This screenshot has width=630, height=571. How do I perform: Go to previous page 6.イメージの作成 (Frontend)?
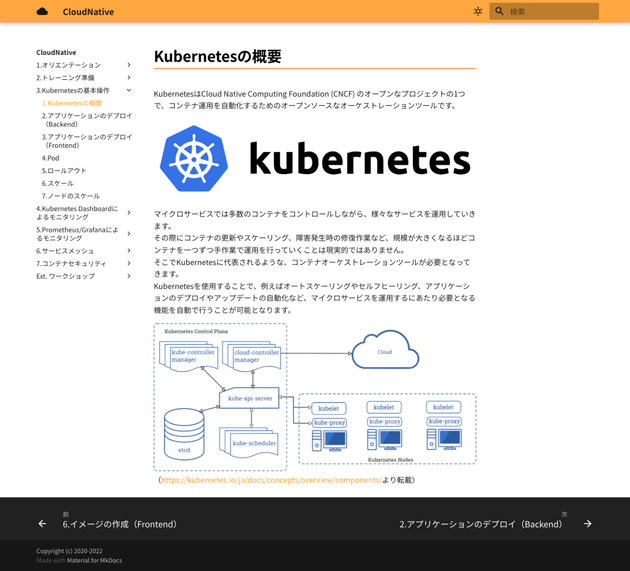point(119,524)
